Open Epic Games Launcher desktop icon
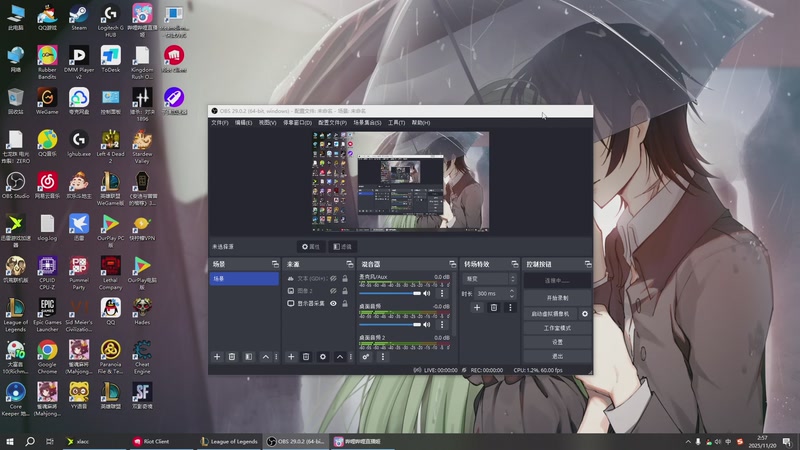The width and height of the screenshot is (800, 450). pyautogui.click(x=47, y=315)
